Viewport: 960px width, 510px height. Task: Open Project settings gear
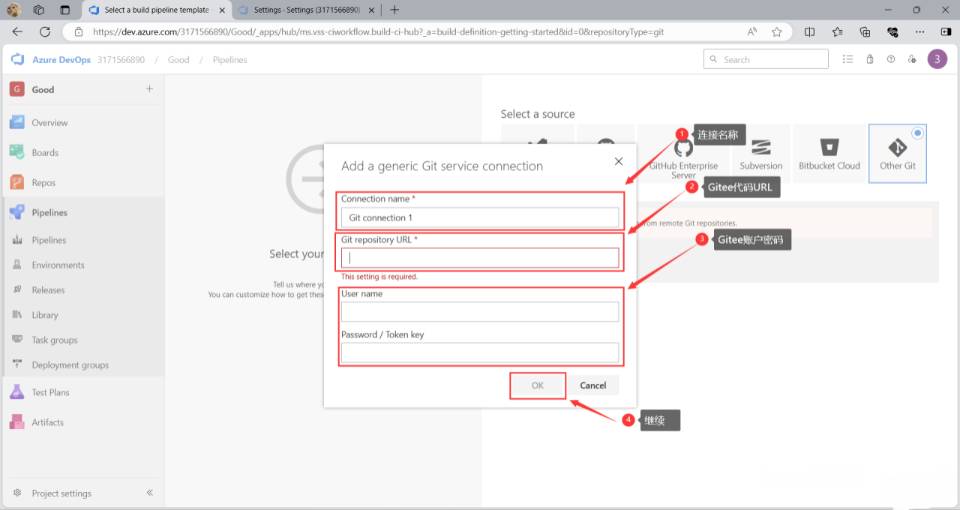click(17, 493)
